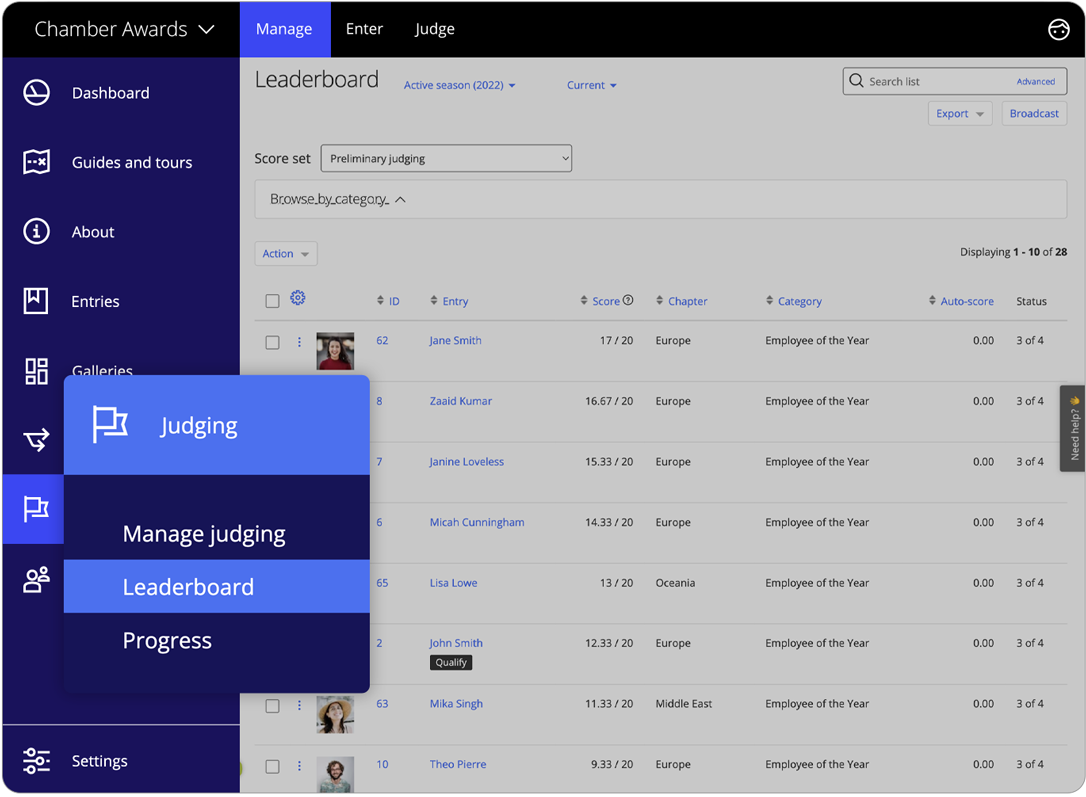Check the select-all box in the table header

pyautogui.click(x=272, y=300)
